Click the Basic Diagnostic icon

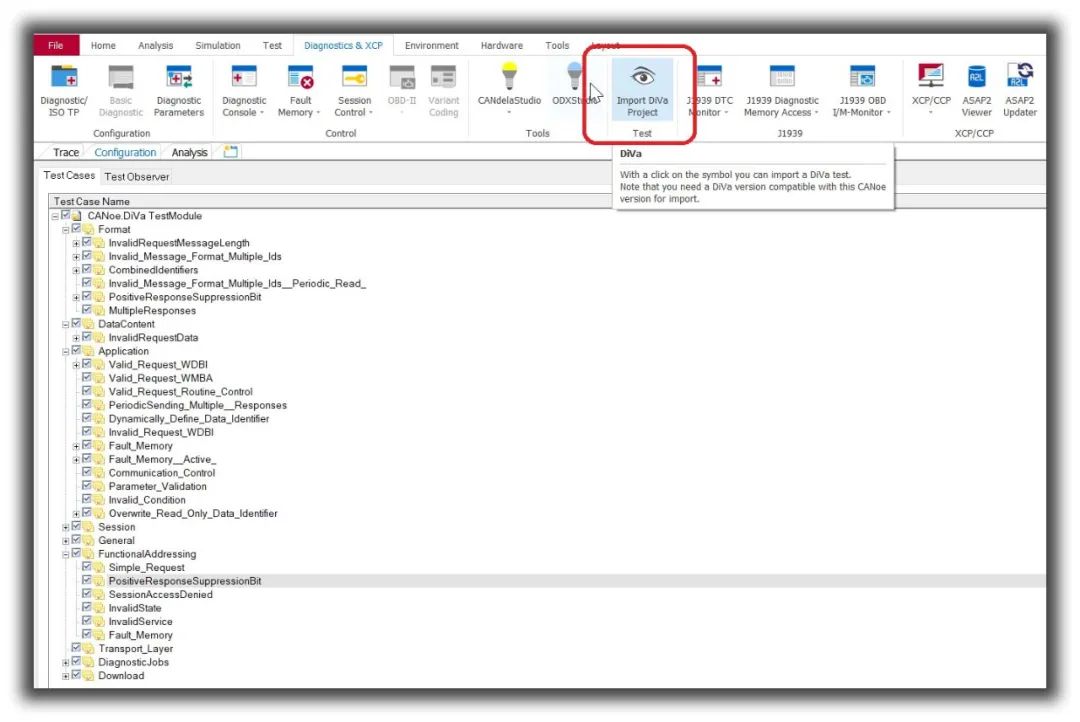pos(121,76)
